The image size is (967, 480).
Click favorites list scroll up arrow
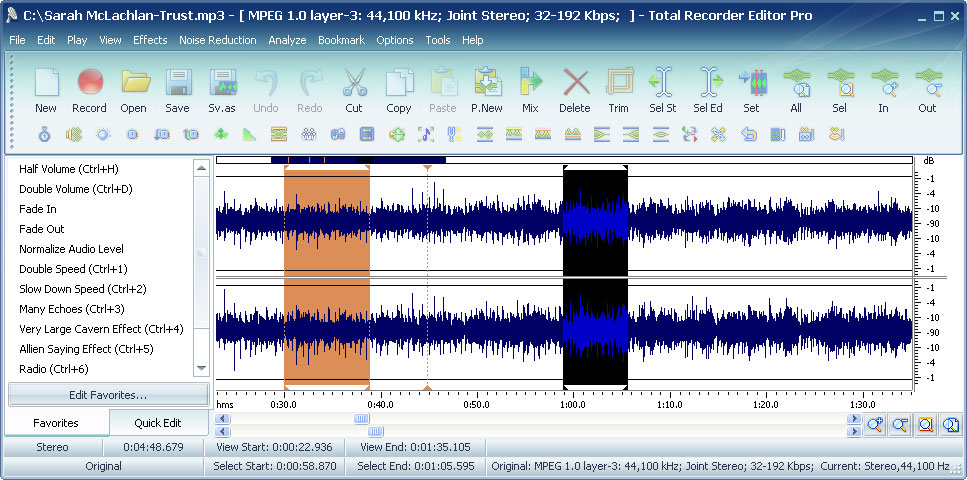pyautogui.click(x=201, y=168)
